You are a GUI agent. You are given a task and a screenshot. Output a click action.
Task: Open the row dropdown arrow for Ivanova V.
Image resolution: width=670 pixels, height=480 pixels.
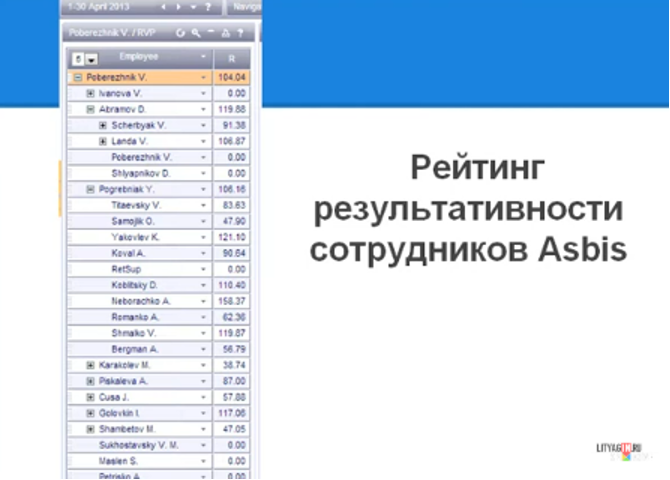coord(203,93)
